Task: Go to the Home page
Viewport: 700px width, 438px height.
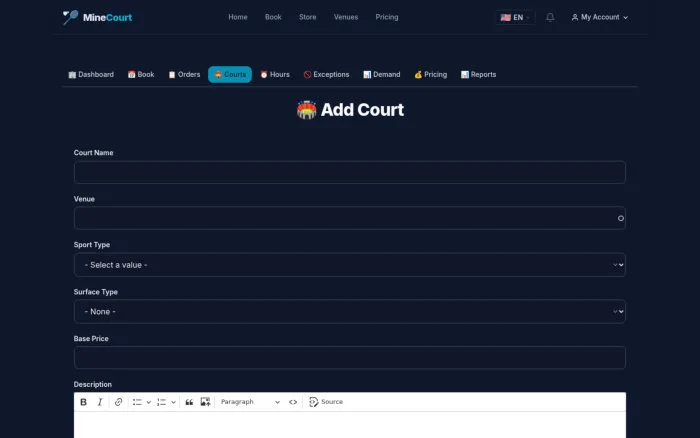Action: [238, 17]
